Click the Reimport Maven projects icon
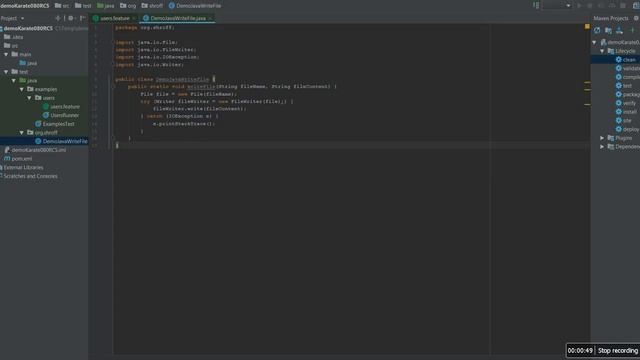This screenshot has width=640, height=360. (597, 31)
